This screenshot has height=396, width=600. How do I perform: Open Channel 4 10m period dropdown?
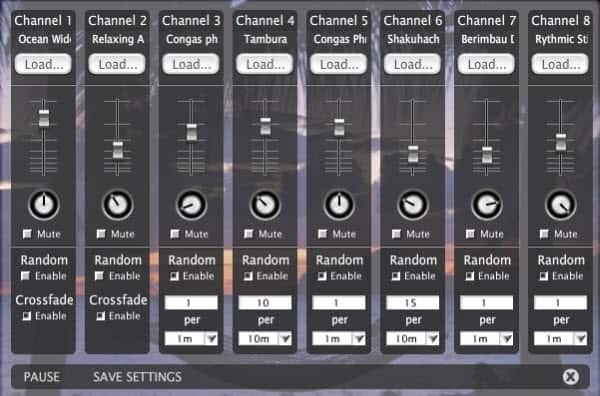click(x=265, y=339)
